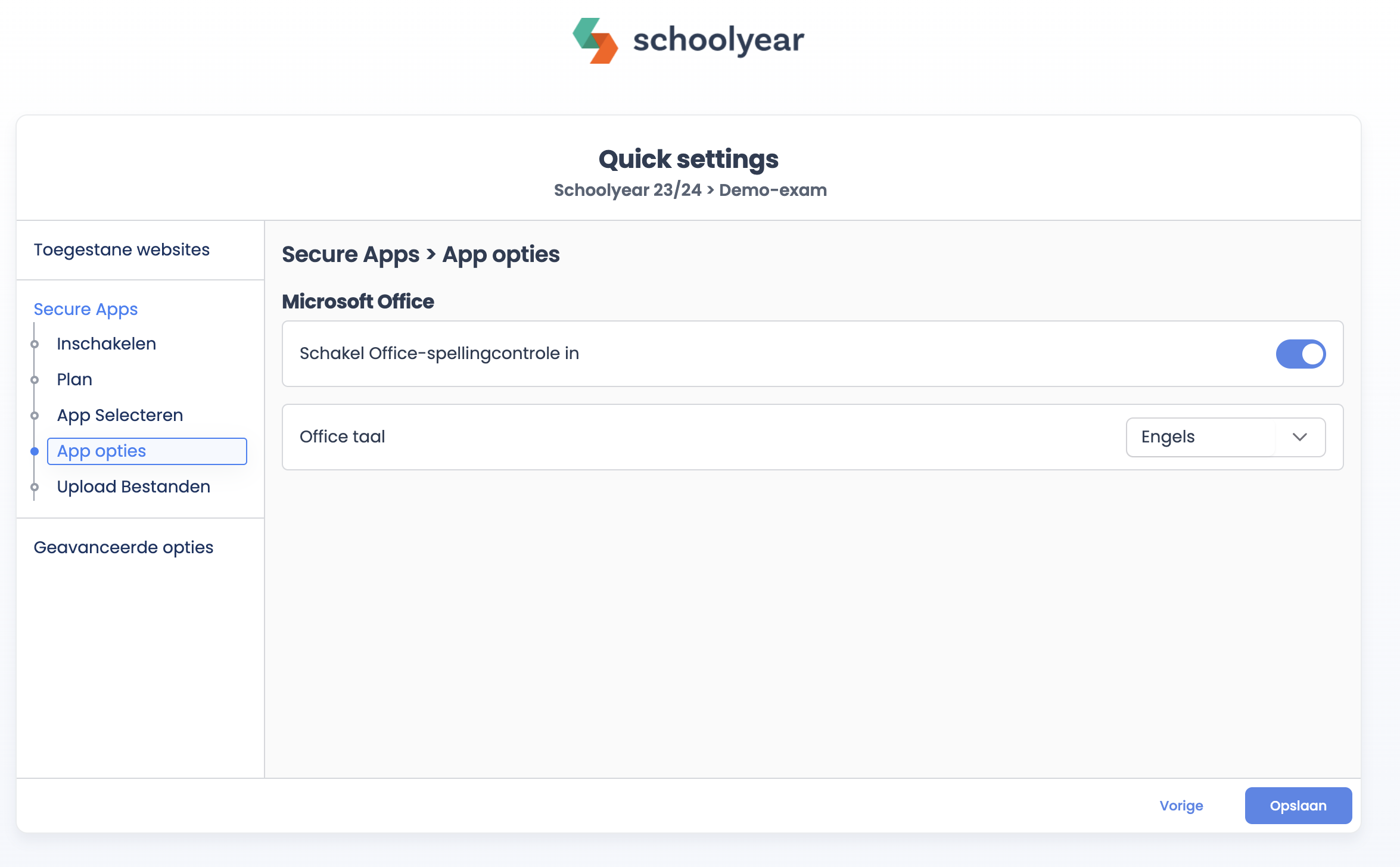Open the Toegestane websites section

(122, 250)
